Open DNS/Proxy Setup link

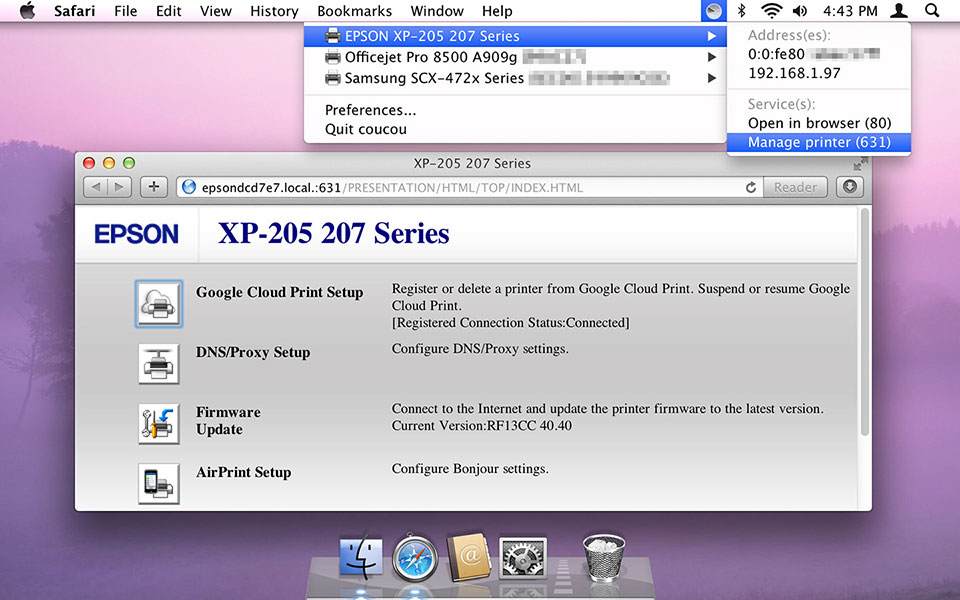coord(253,353)
